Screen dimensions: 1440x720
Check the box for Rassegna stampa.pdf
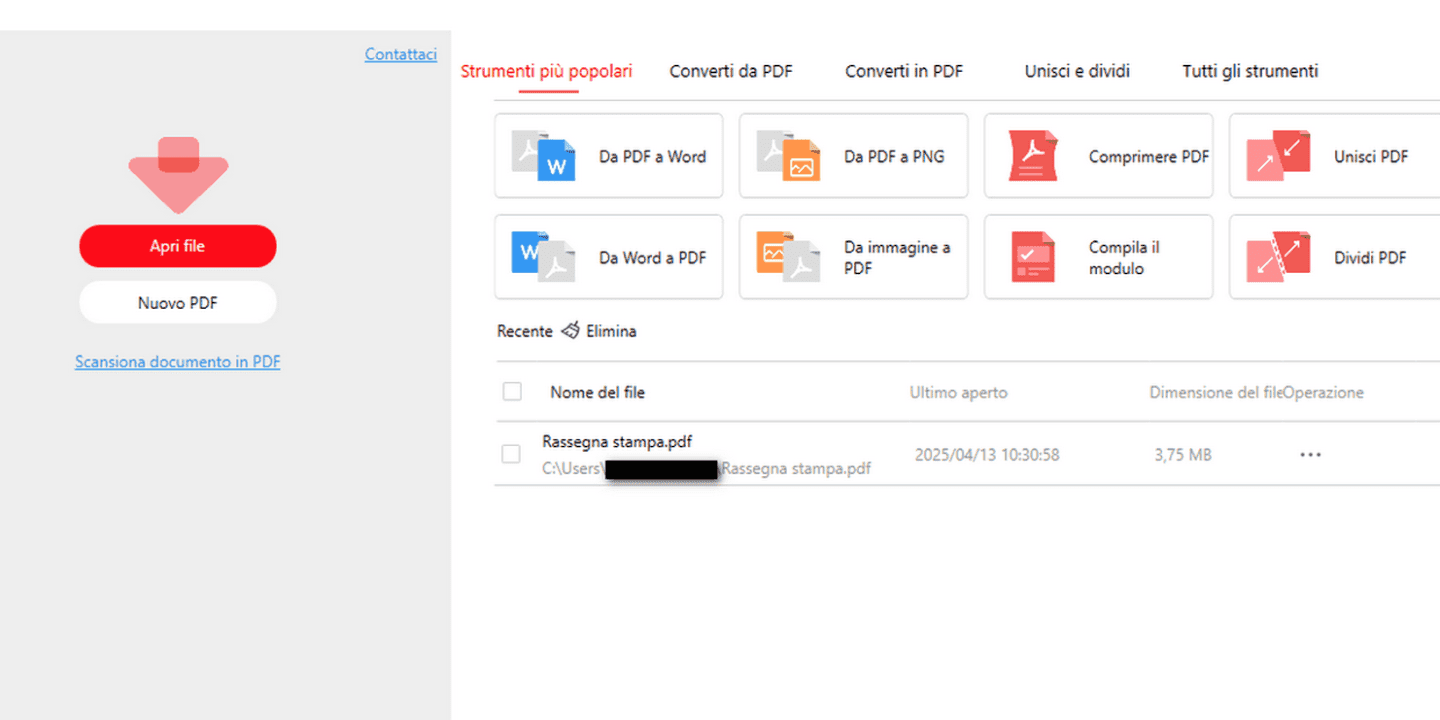point(511,454)
